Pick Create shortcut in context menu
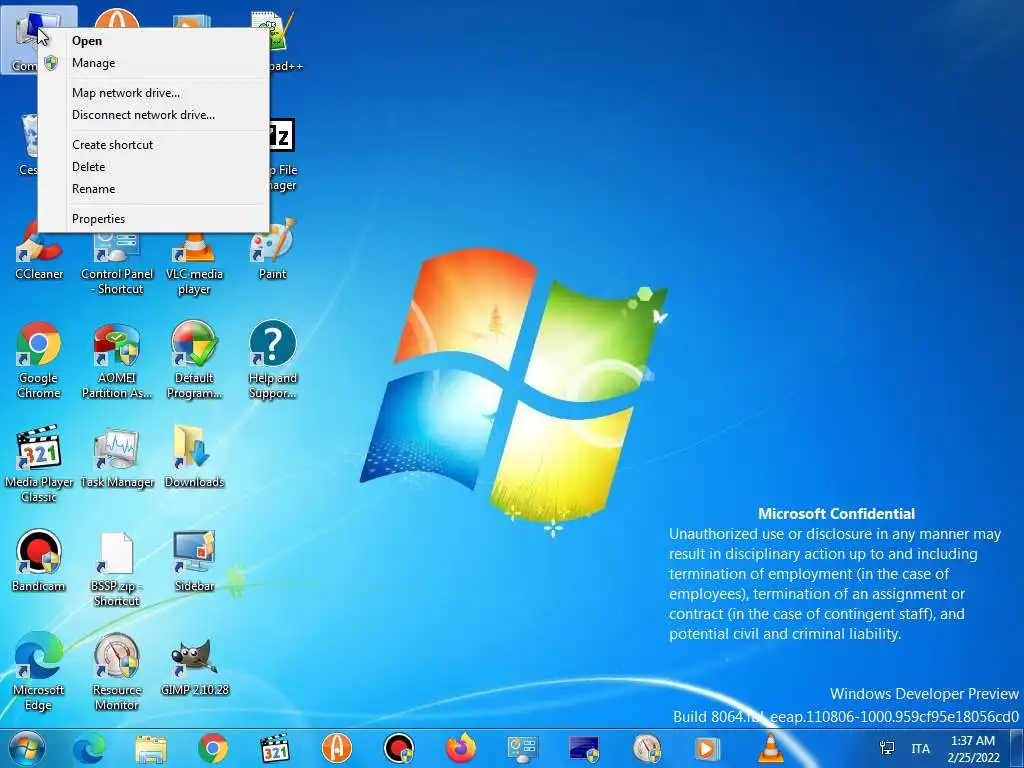Screen dimensions: 1024x768 153,145
